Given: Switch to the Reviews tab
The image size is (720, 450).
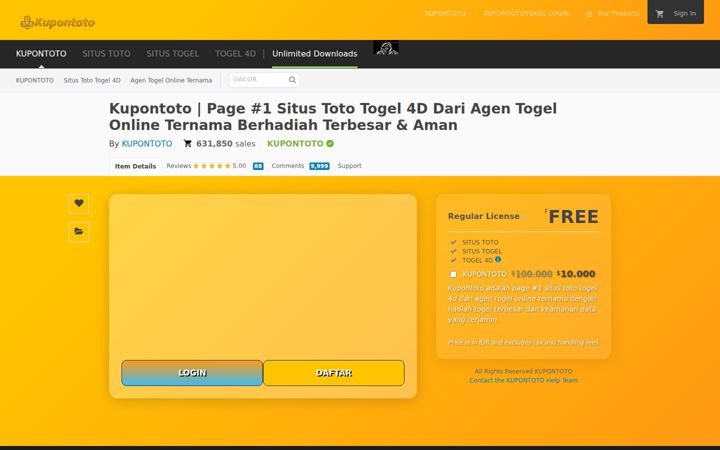Looking at the screenshot, I should coord(179,166).
